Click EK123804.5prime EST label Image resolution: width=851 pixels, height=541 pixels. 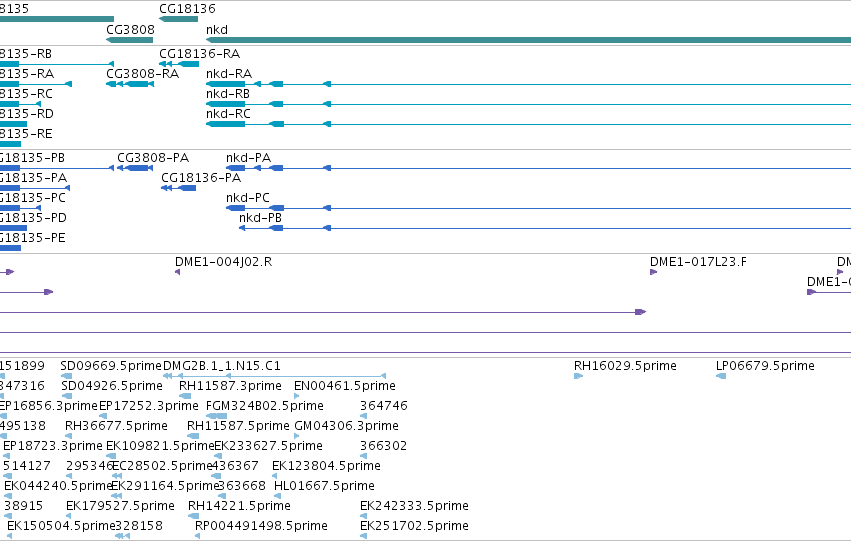(x=326, y=467)
